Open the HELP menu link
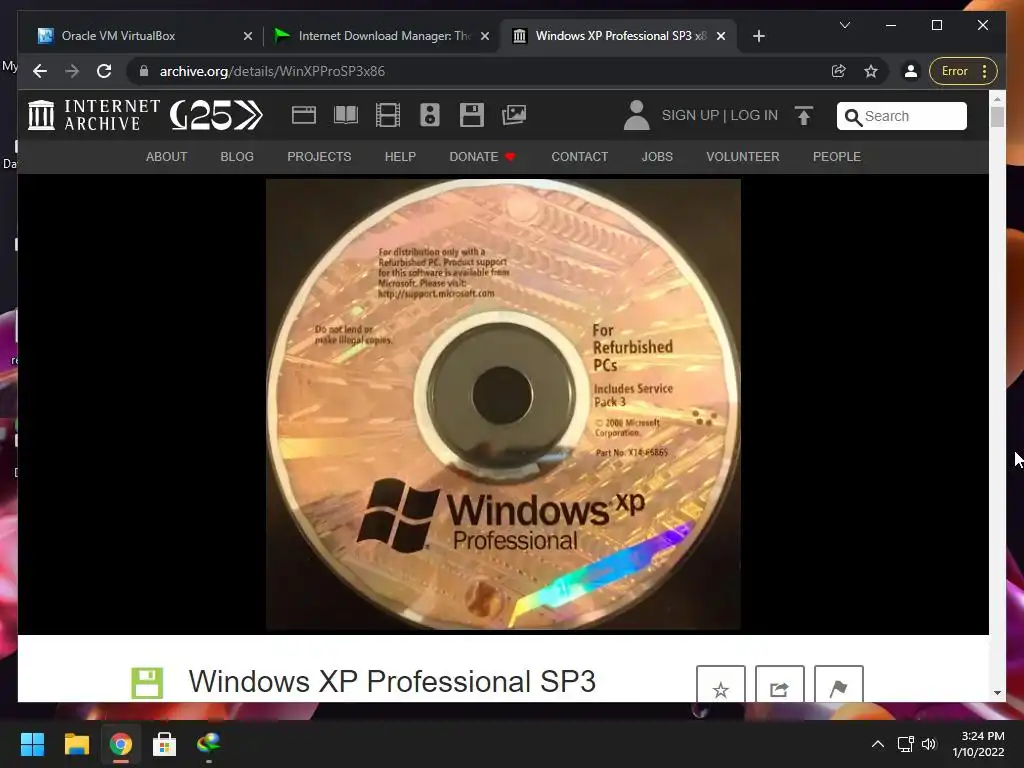This screenshot has height=768, width=1024. 400,157
